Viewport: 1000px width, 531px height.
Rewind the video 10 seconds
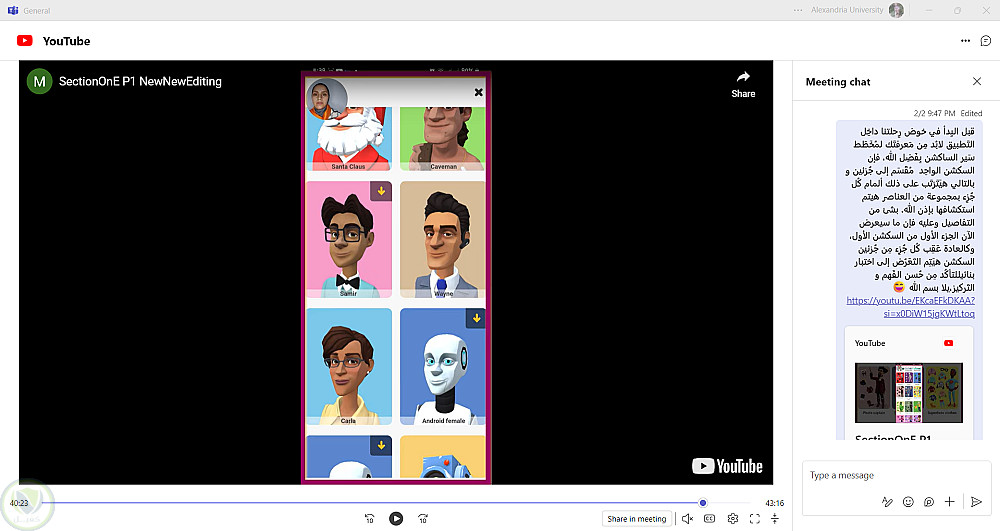[x=369, y=519]
